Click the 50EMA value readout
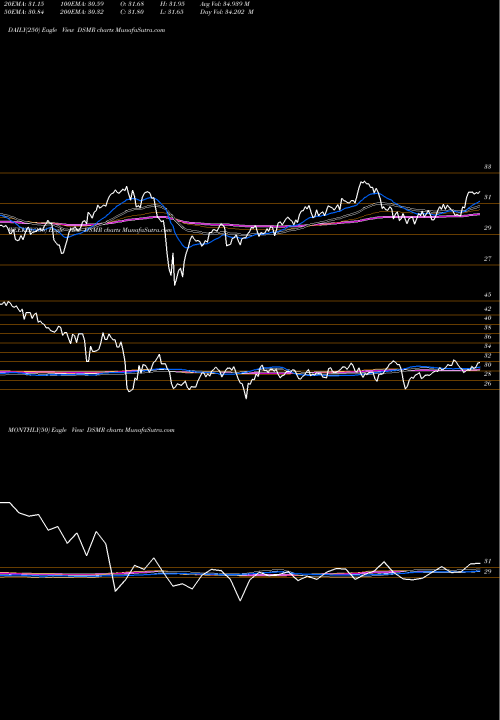 point(24,12)
